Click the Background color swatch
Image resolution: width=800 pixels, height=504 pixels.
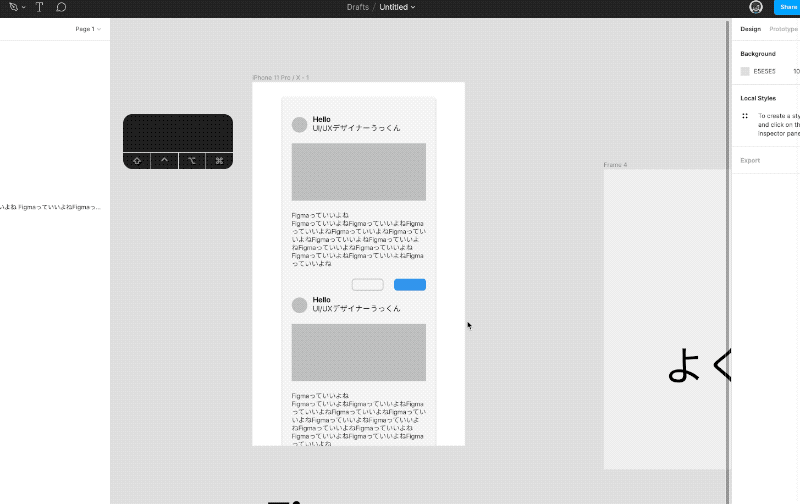(x=745, y=71)
